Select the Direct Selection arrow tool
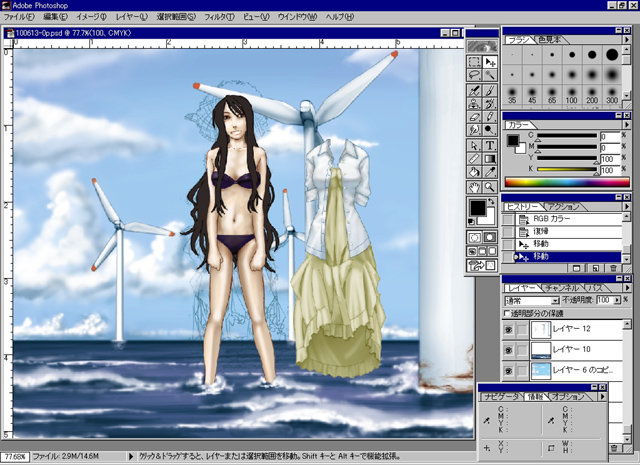The width and height of the screenshot is (640, 465). [474, 146]
